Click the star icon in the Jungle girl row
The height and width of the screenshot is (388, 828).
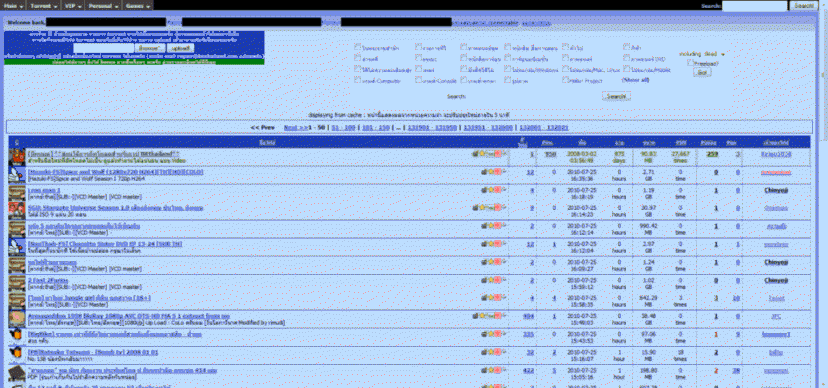[490, 298]
